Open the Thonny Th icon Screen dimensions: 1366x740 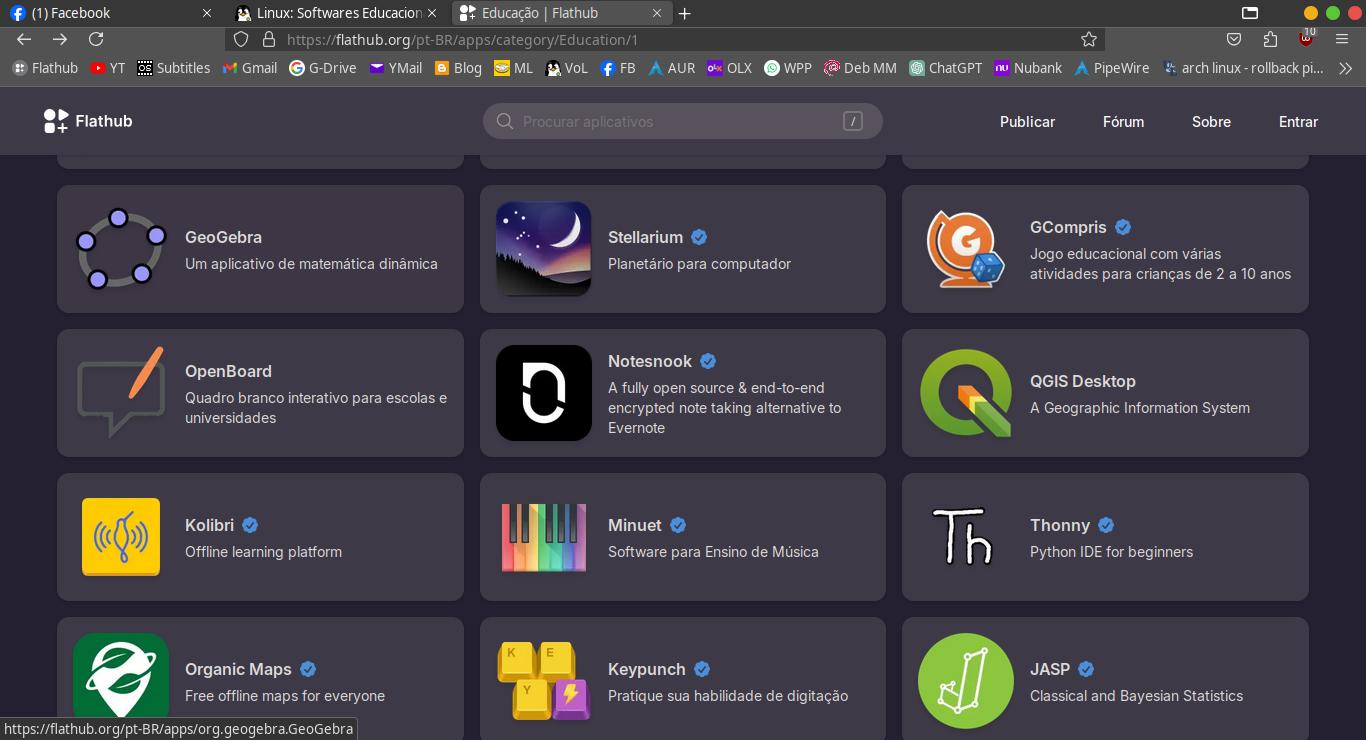coord(963,537)
